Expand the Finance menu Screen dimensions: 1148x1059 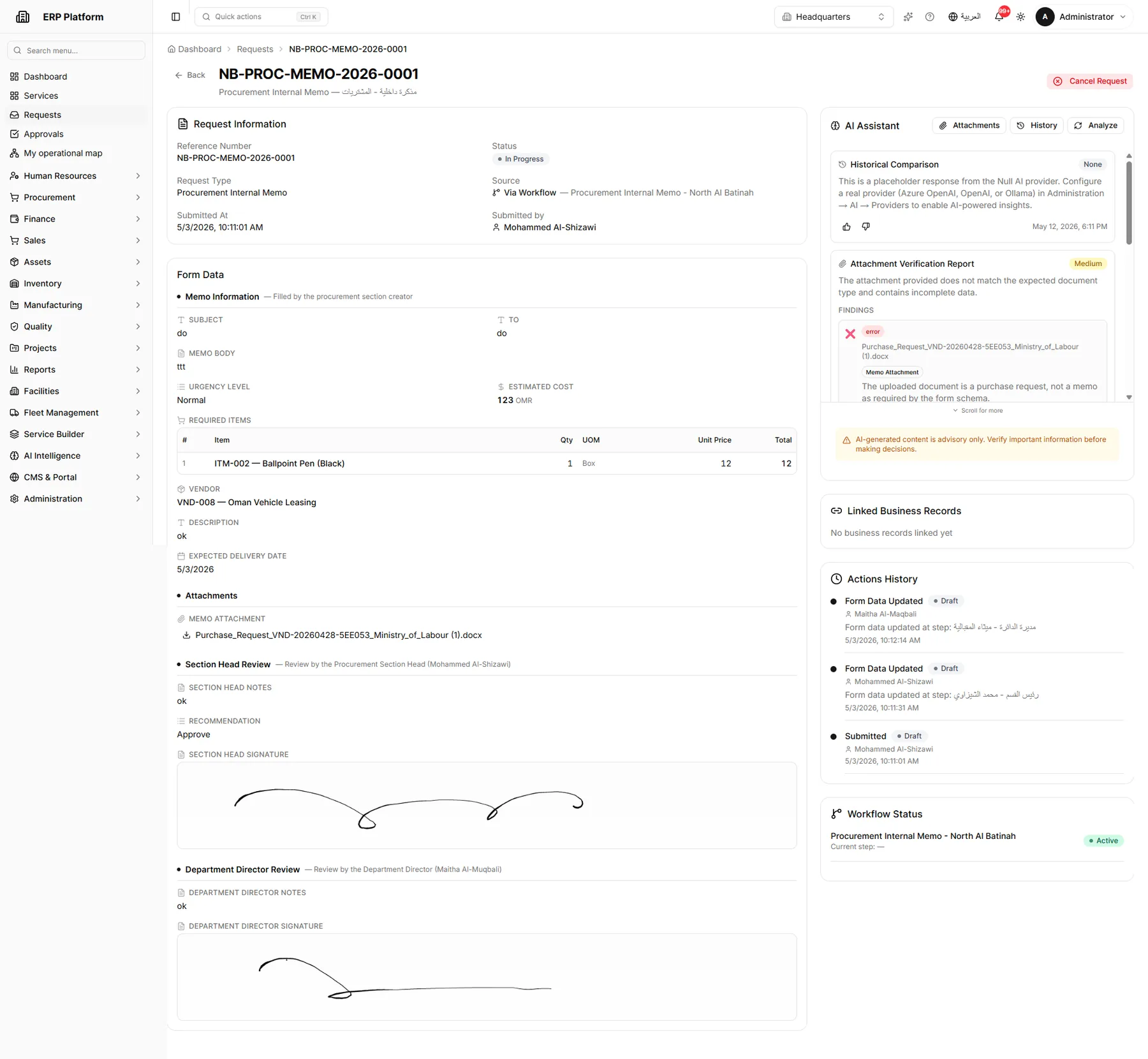coord(76,219)
